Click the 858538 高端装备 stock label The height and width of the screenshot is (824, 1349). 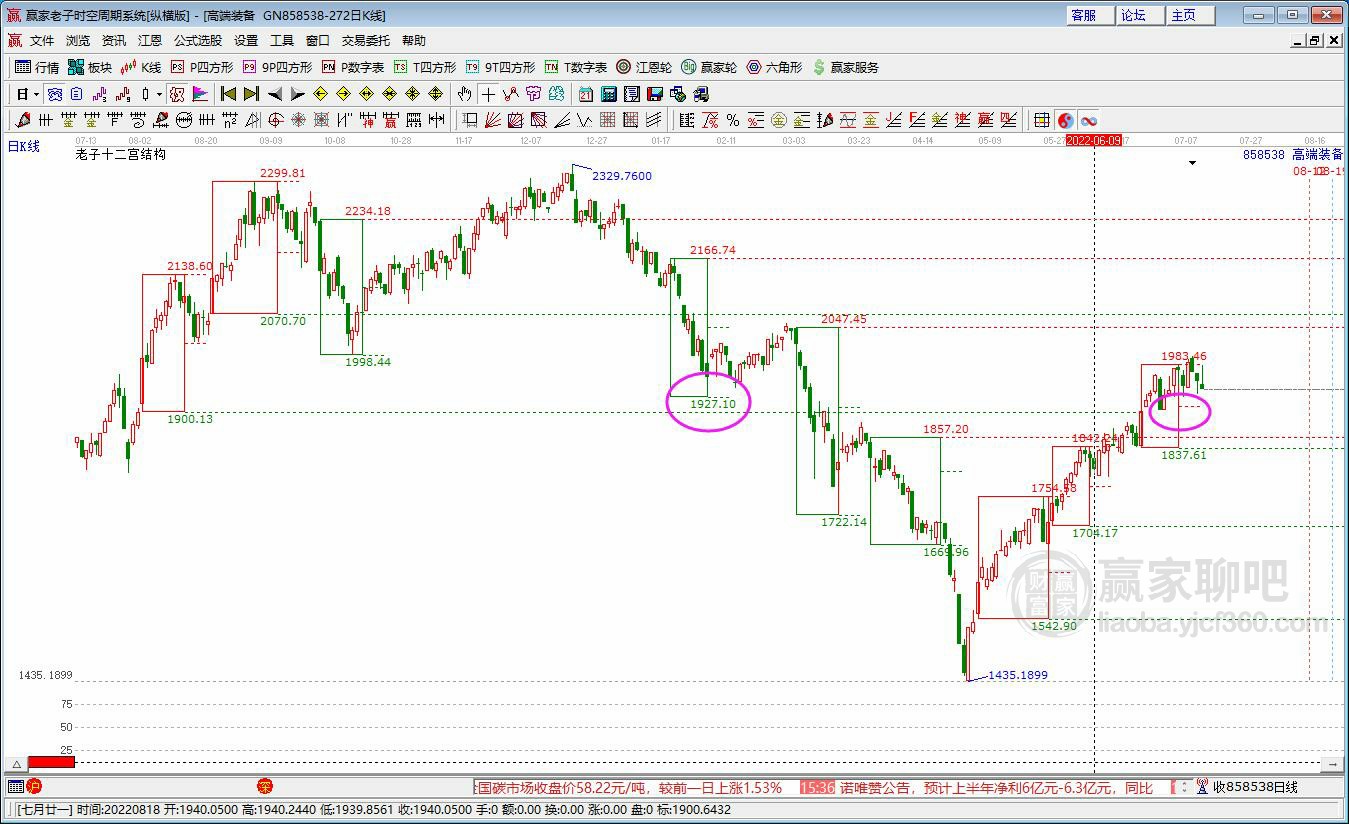point(1293,155)
